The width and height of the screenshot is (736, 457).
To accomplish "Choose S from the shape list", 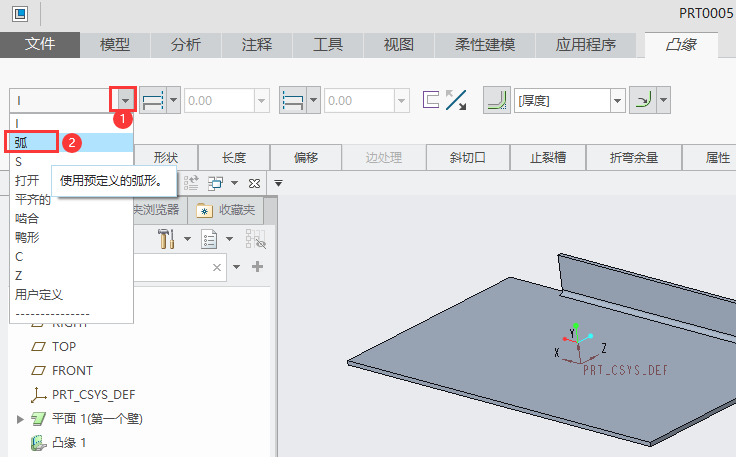I will click(71, 162).
